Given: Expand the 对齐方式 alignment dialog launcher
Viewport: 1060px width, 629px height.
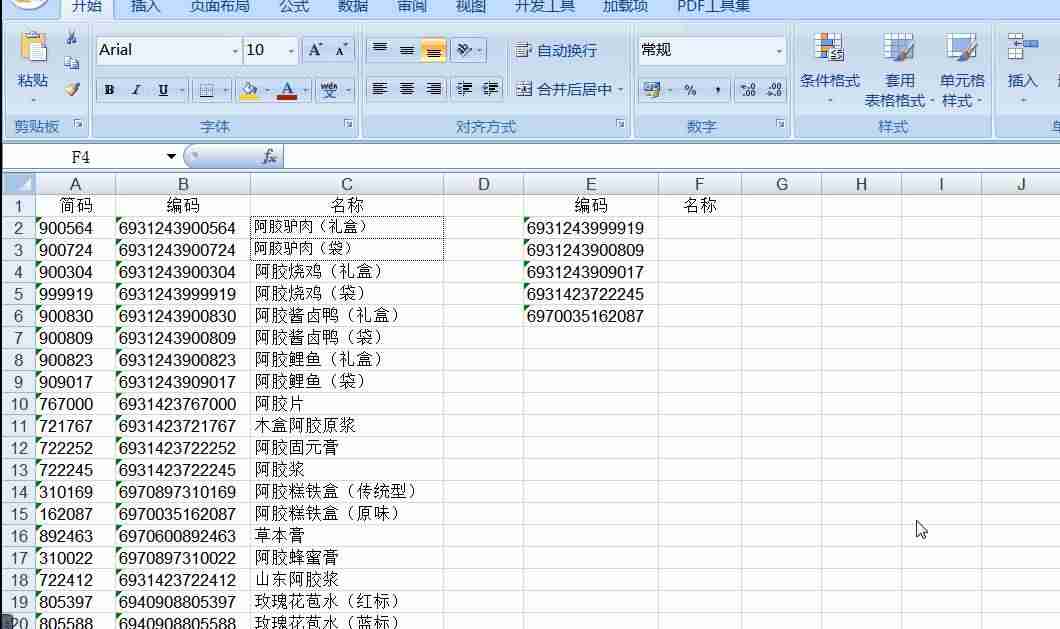Looking at the screenshot, I should pyautogui.click(x=620, y=124).
